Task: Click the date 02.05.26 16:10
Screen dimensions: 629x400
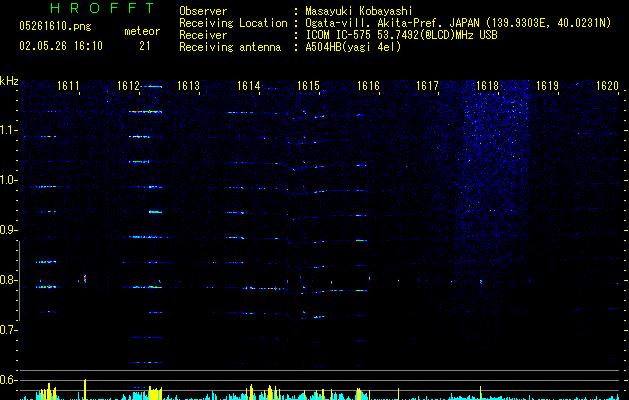Action: click(x=61, y=46)
